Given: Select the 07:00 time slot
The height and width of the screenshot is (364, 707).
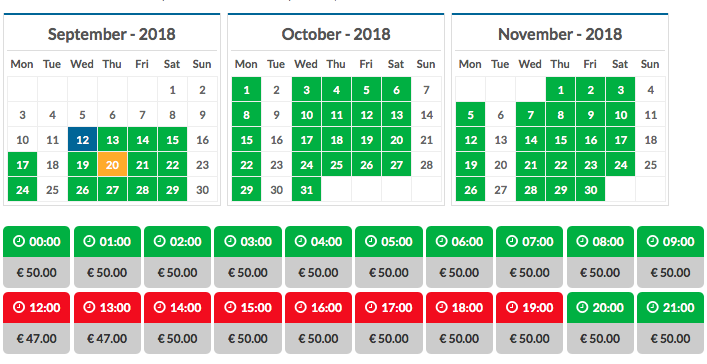Looking at the screenshot, I should 529,241.
